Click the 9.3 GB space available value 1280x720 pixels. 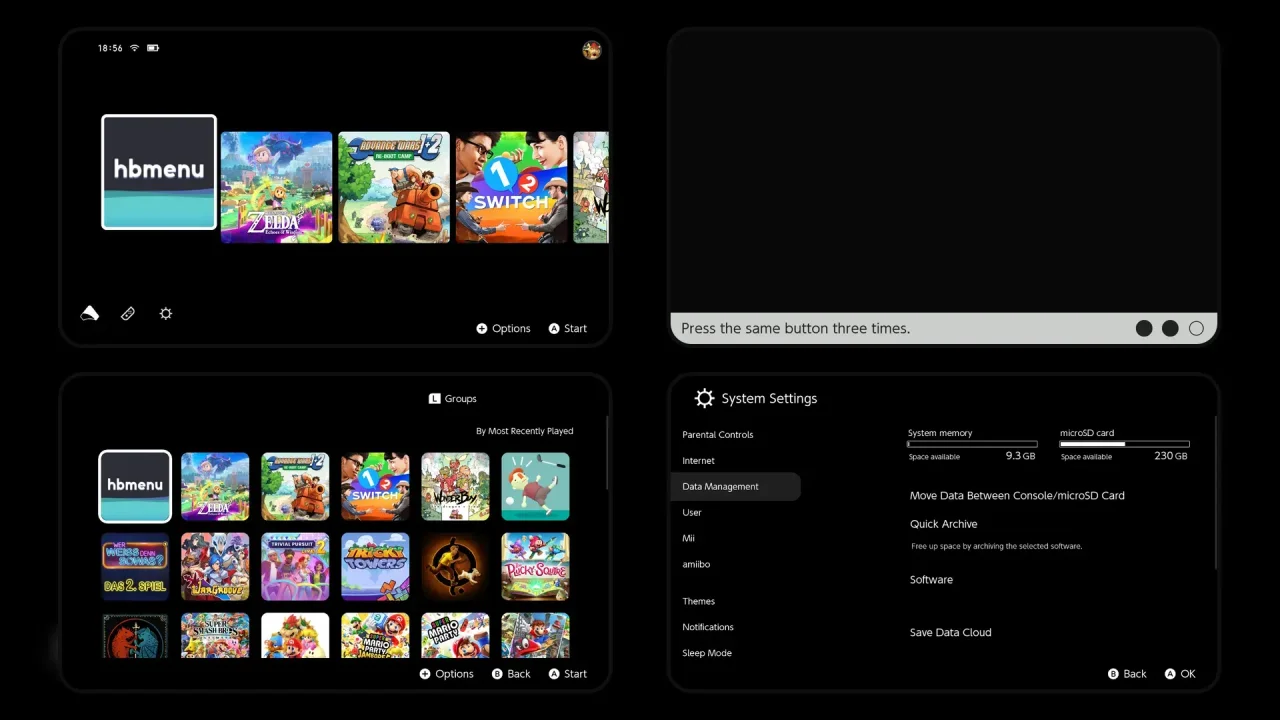coord(1020,456)
